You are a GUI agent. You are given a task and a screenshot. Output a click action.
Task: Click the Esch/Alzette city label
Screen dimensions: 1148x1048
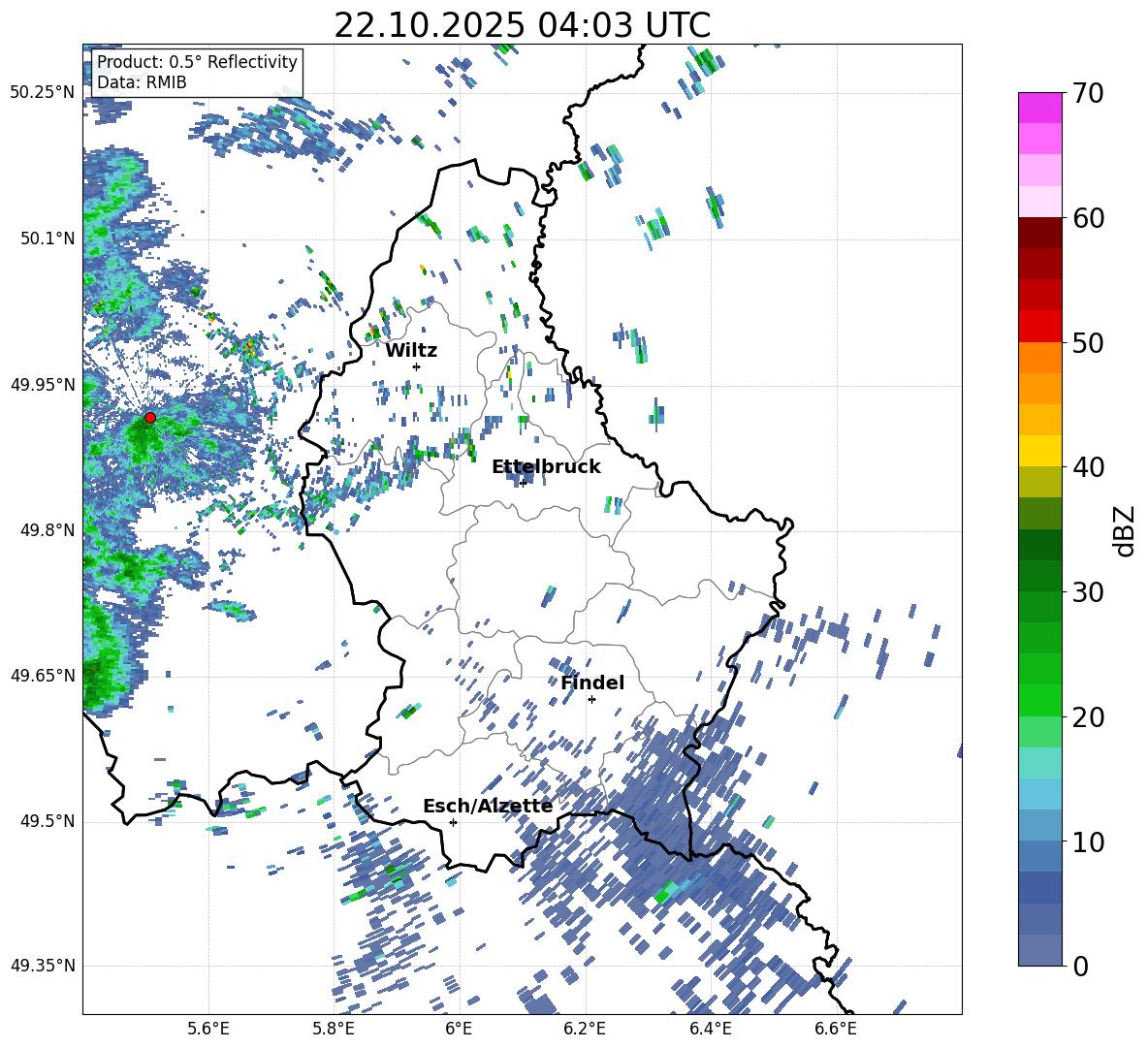tap(488, 806)
